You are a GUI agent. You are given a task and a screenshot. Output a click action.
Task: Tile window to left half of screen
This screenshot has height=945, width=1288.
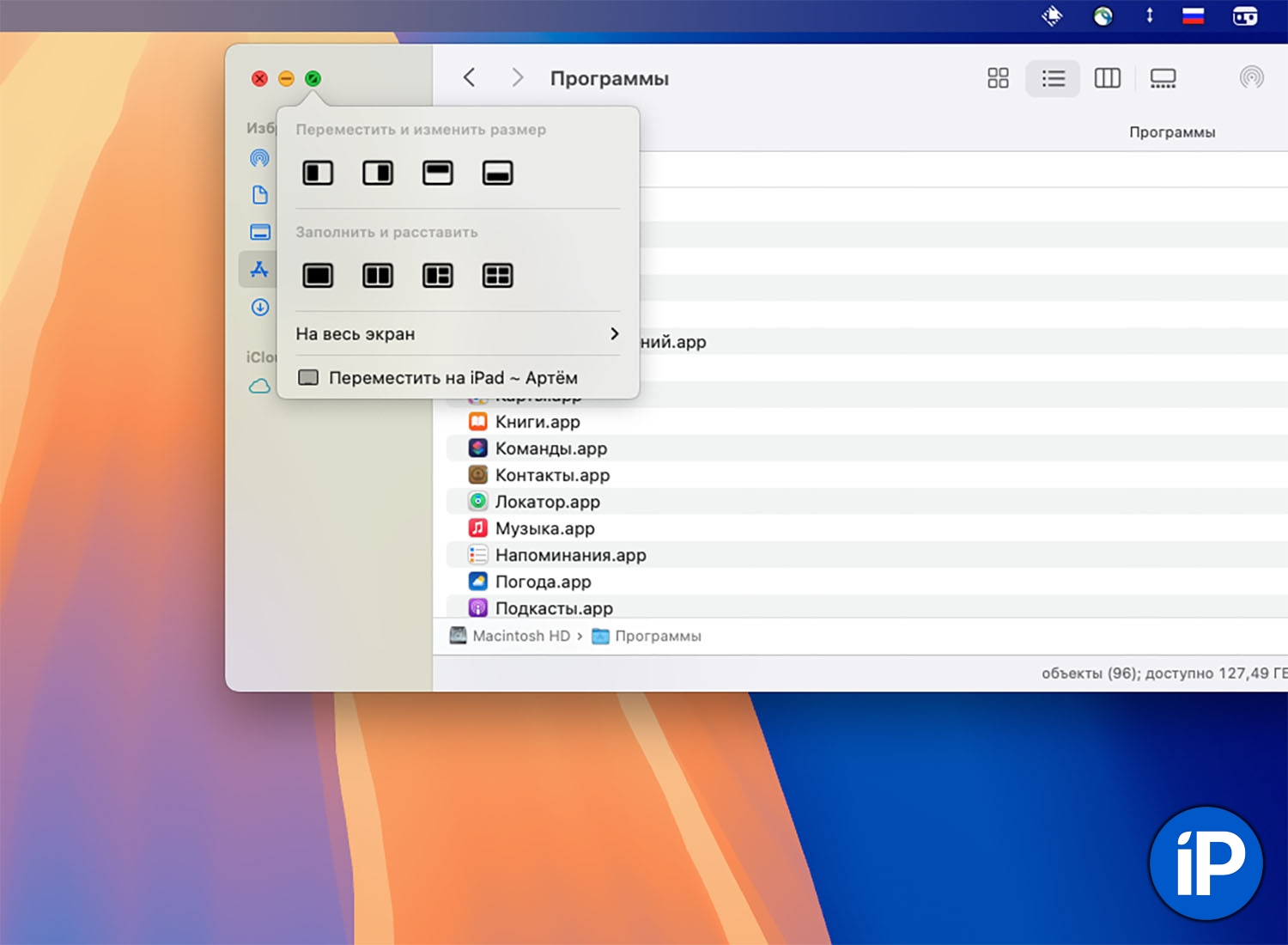point(318,174)
